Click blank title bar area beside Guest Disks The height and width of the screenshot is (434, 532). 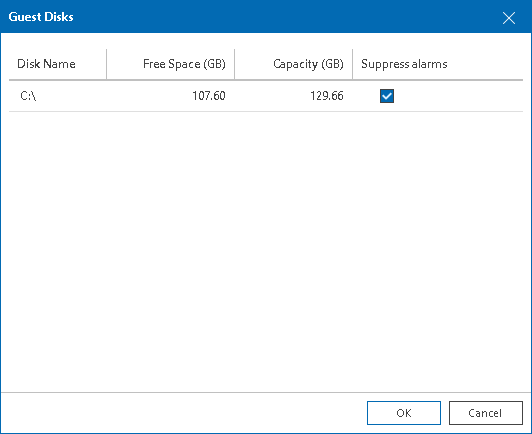[x=285, y=17]
